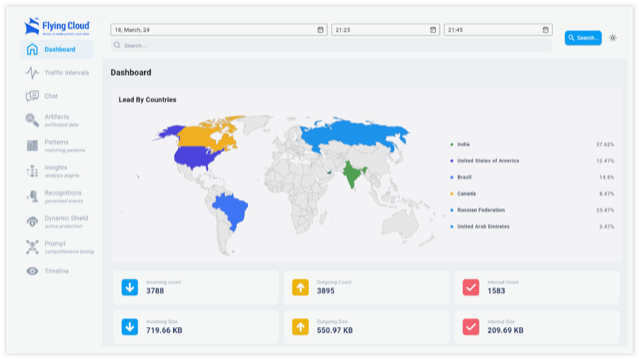The width and height of the screenshot is (640, 360).
Task: Click the Patterns grid icon
Action: (x=32, y=146)
